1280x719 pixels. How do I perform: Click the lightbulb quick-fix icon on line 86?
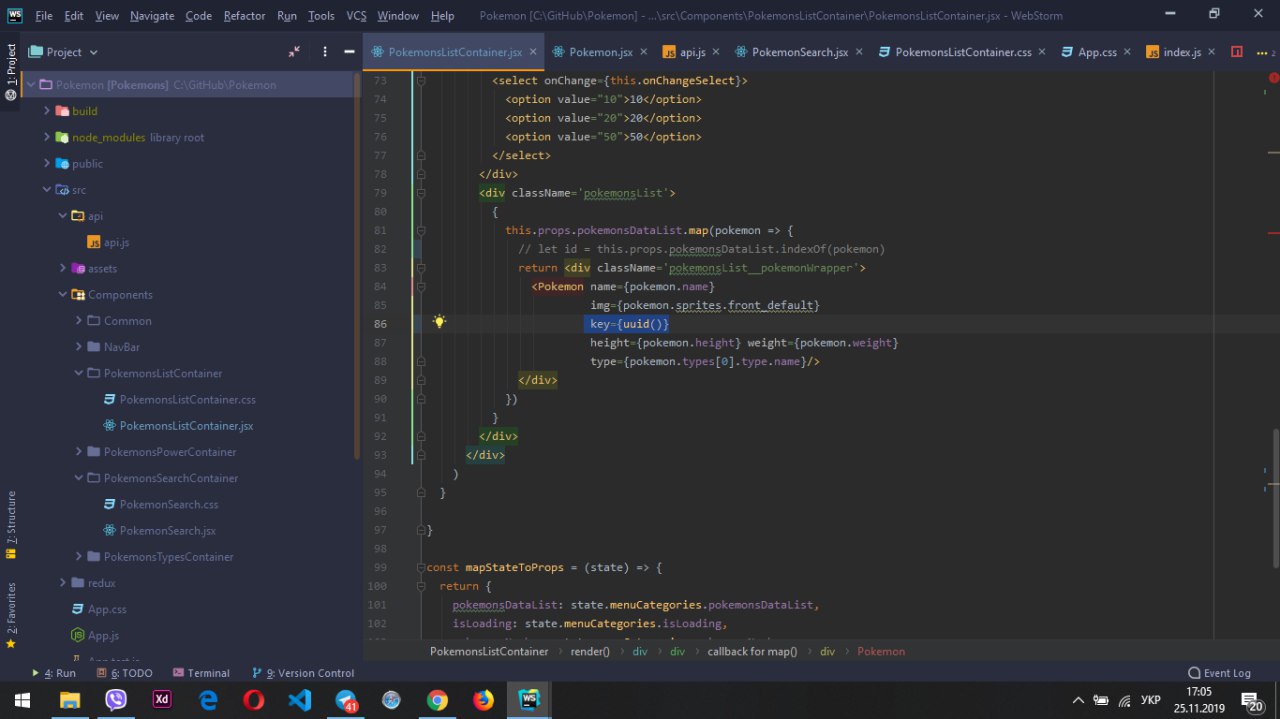pos(438,322)
